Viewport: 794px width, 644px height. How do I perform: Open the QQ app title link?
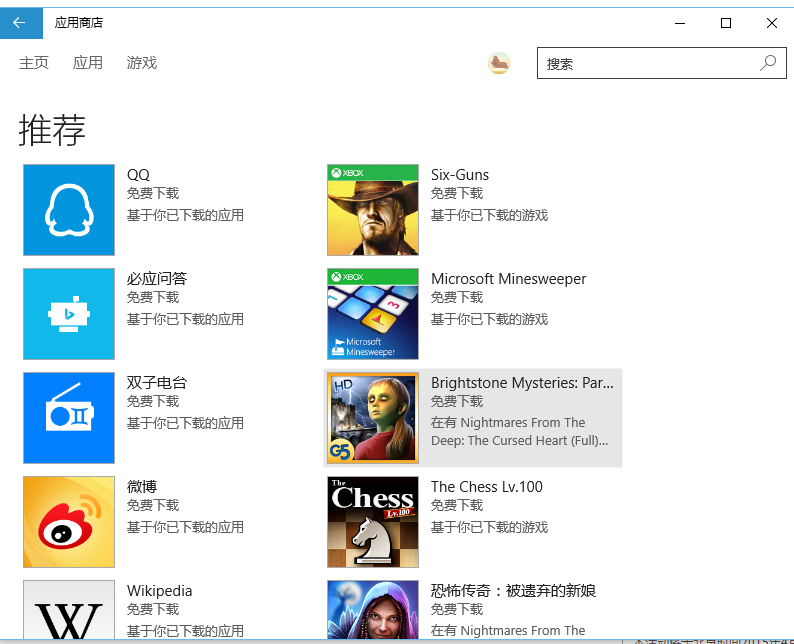click(x=138, y=175)
